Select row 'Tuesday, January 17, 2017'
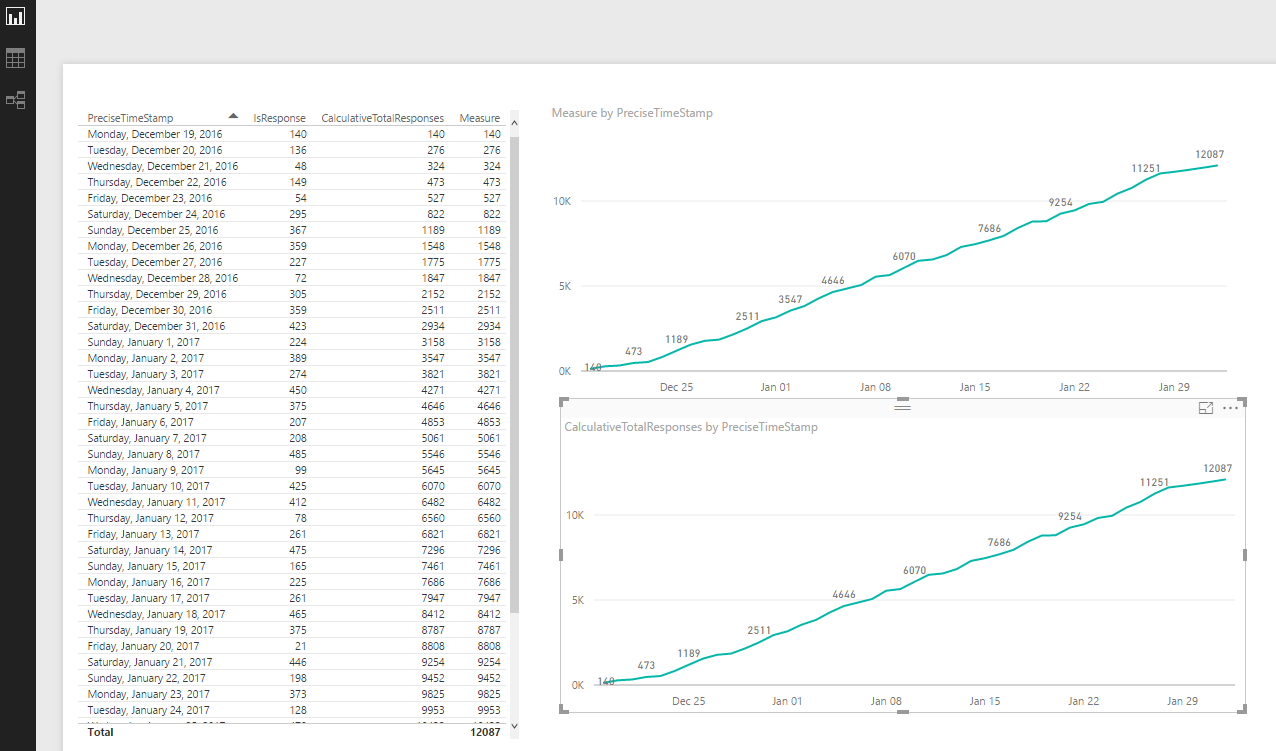This screenshot has height=751, width=1276. click(294, 598)
